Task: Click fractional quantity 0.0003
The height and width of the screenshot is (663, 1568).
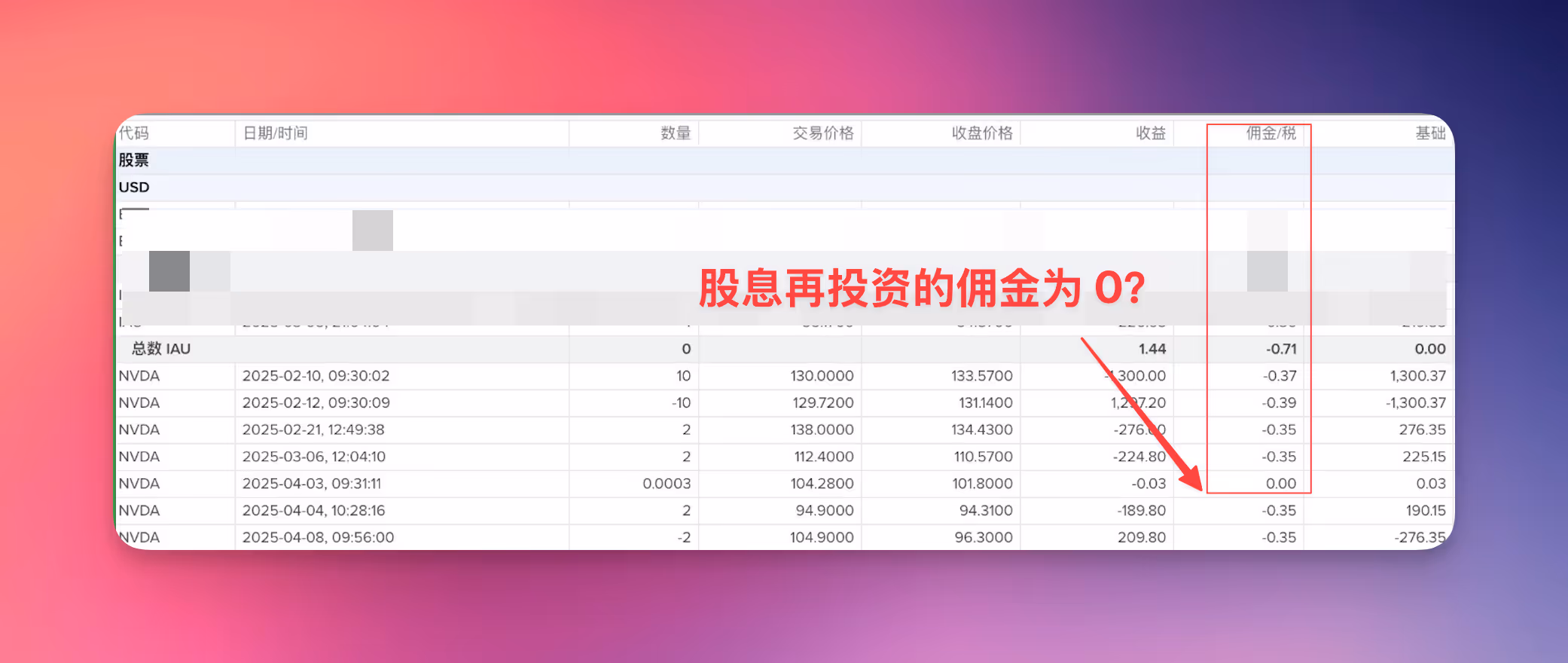Action: 667,484
